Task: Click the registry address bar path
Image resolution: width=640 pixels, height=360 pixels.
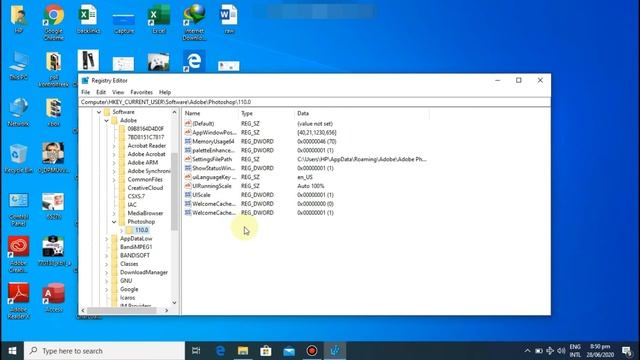Action: [x=314, y=102]
